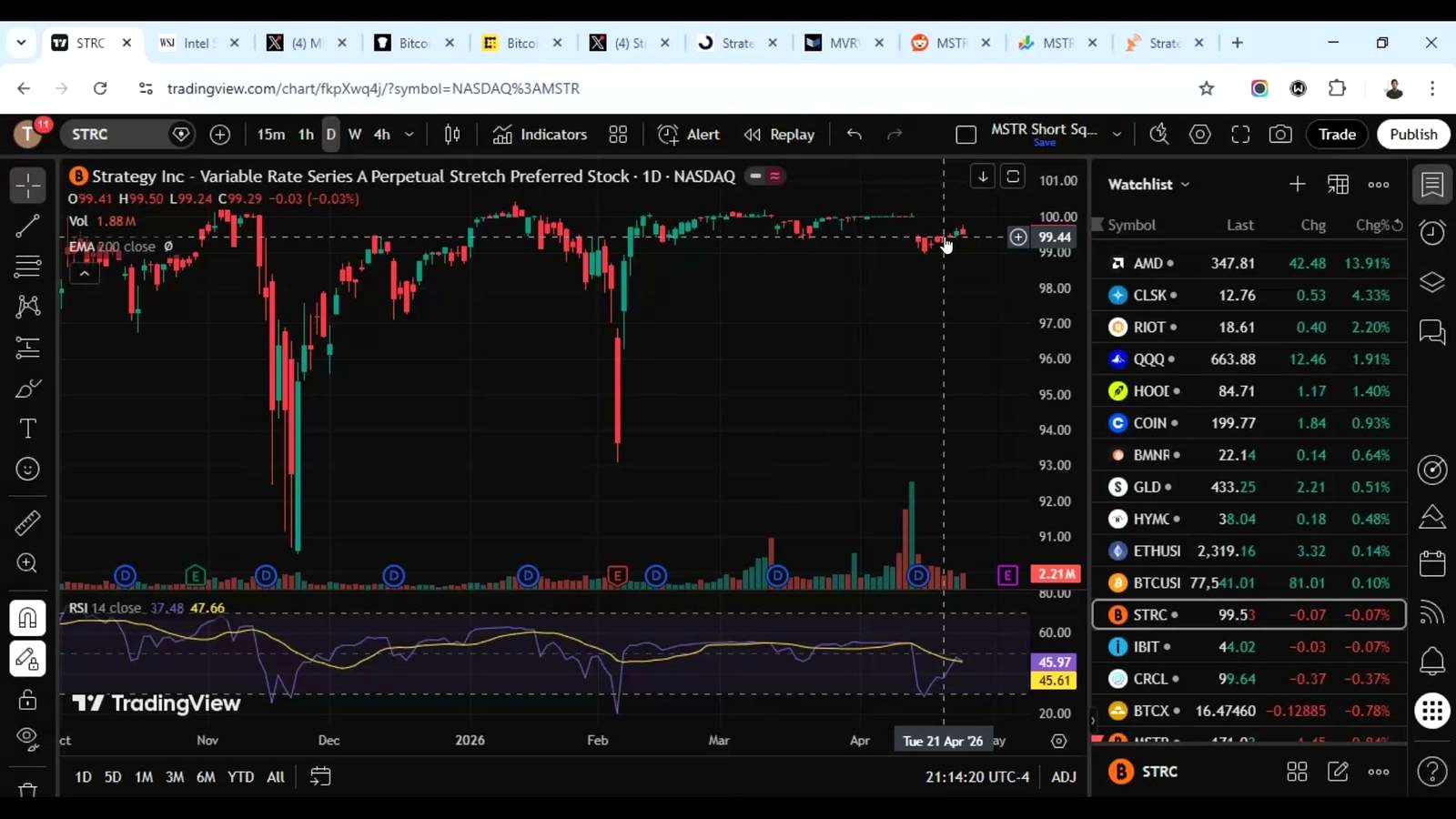Take a chart snapshot with the camera
Viewport: 1456px width, 819px height.
click(1280, 135)
